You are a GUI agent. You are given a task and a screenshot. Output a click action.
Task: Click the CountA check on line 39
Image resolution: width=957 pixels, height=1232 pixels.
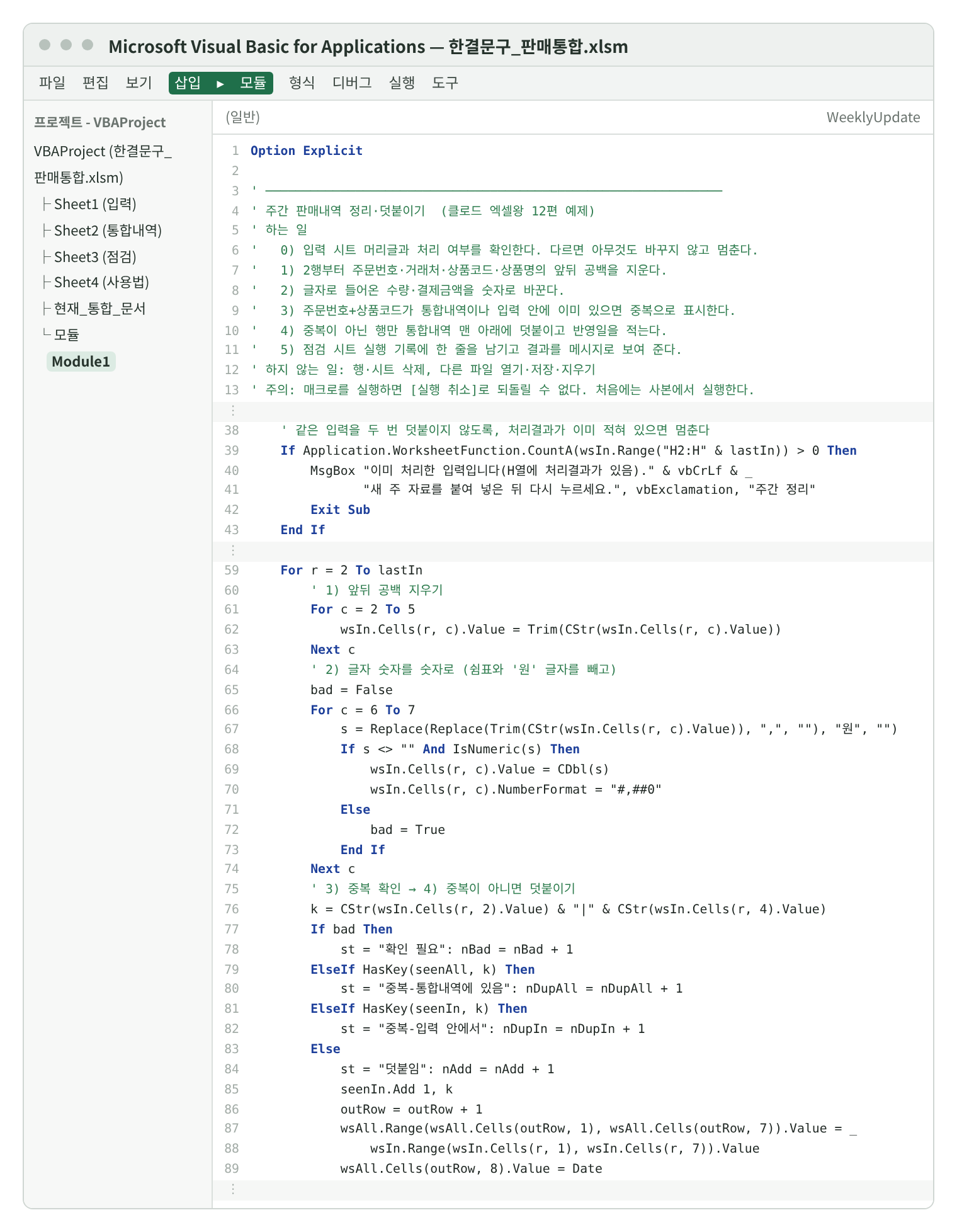(x=568, y=450)
